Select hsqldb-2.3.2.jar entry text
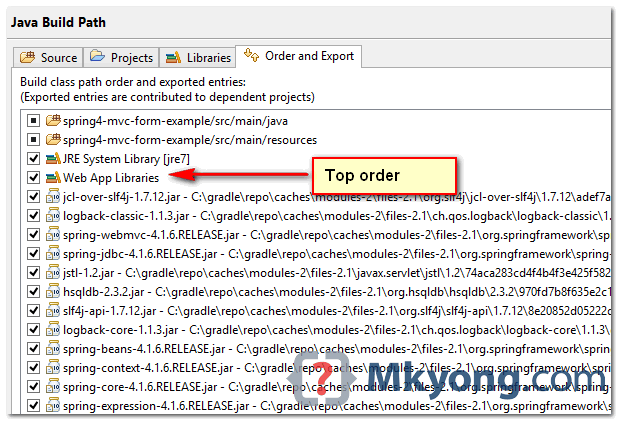This screenshot has height=421, width=618. (x=336, y=292)
